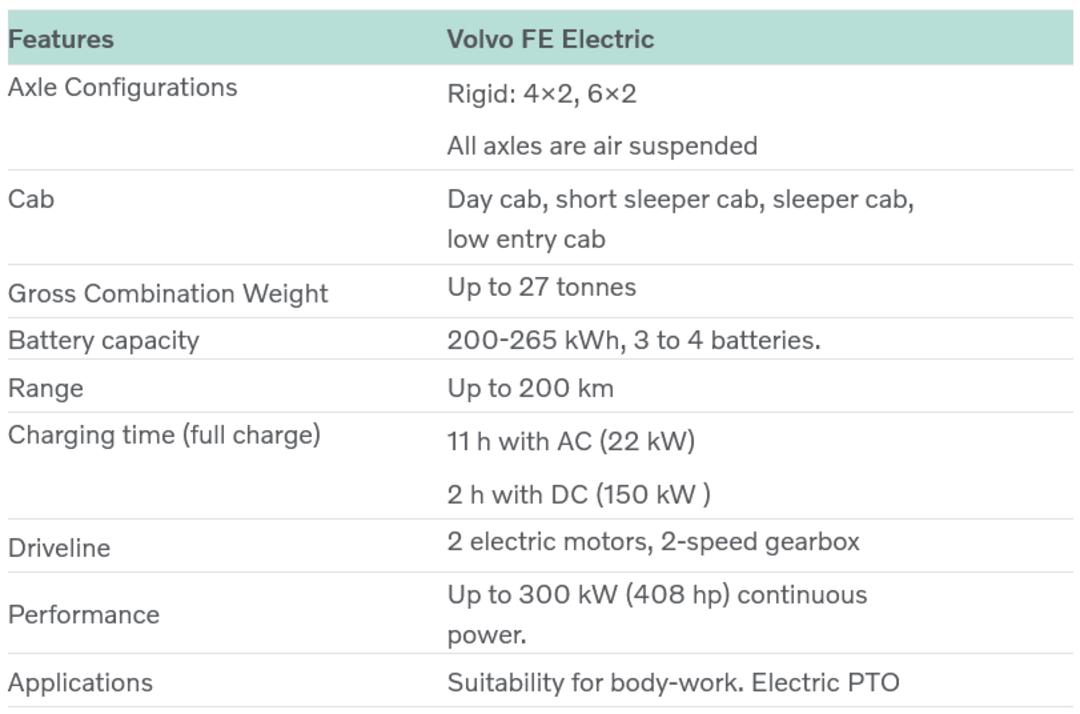Click the Up to 27 tonnes value
The height and width of the screenshot is (714, 1080).
541,287
